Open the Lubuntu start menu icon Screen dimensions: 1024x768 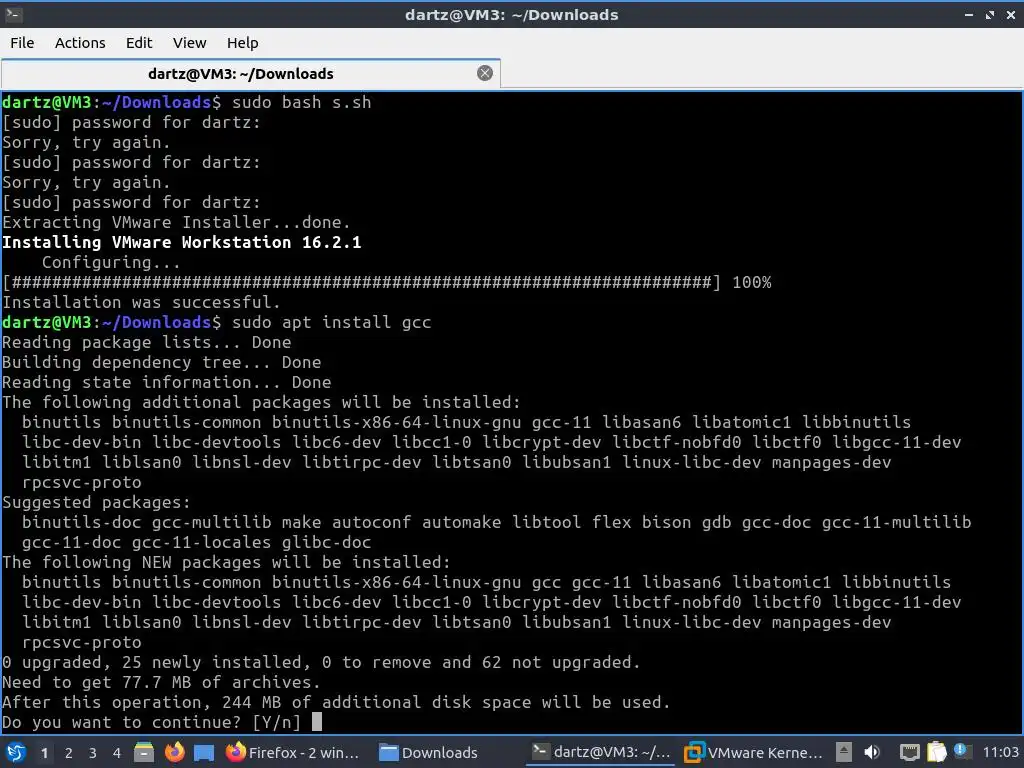(16, 752)
